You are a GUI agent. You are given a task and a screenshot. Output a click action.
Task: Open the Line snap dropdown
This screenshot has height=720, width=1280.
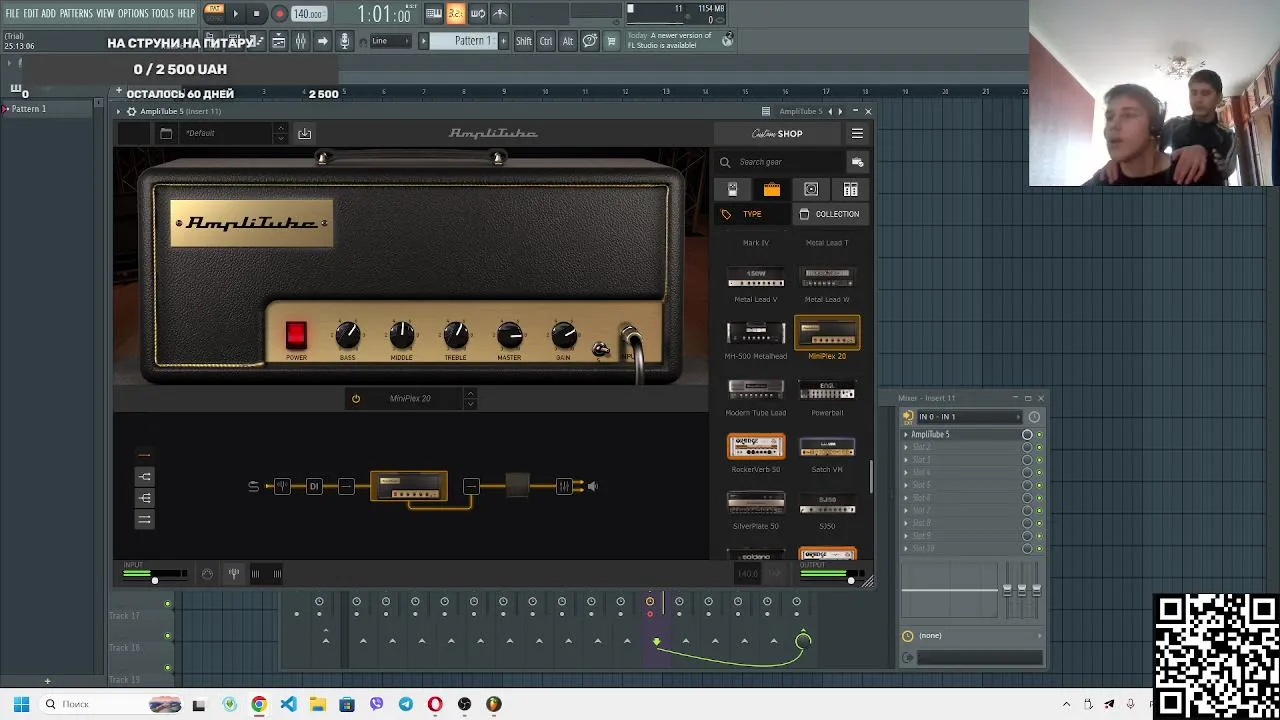(x=390, y=41)
